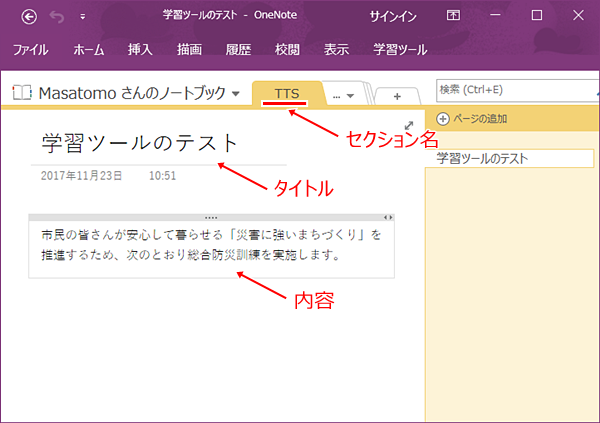
Task: Click the expand page diagonal arrow icon
Action: click(409, 125)
